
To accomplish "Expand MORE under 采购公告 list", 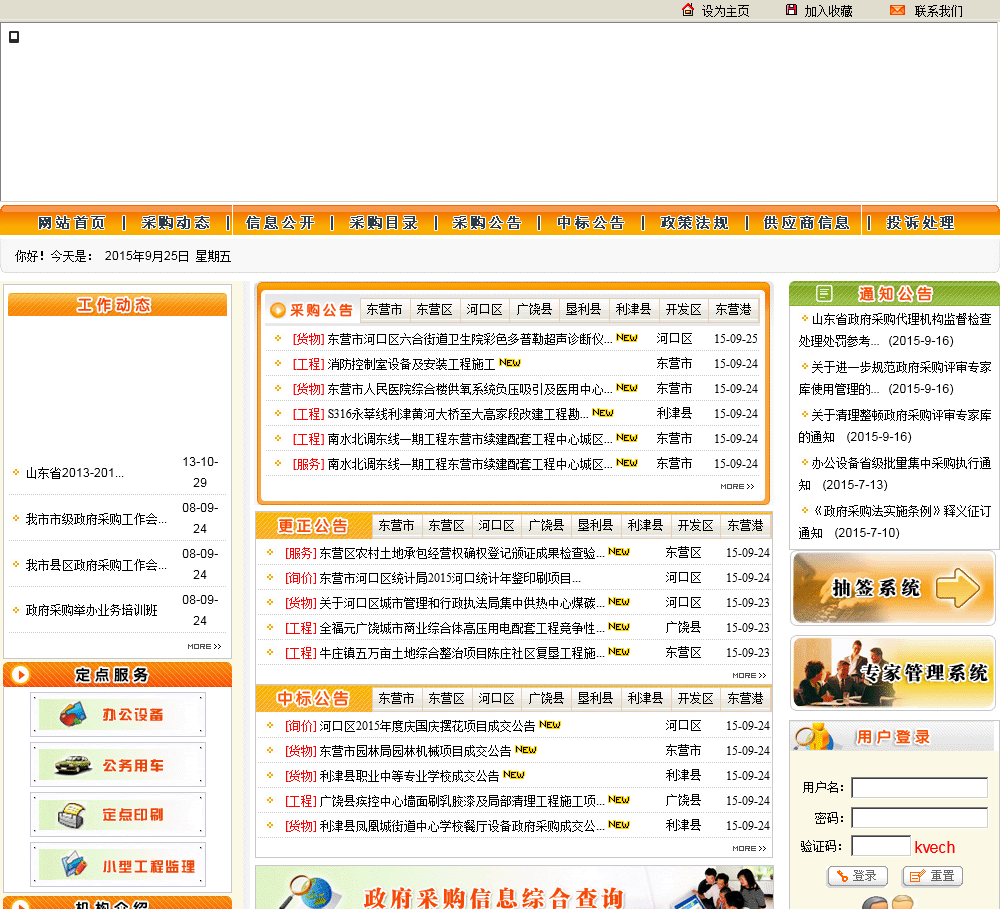I will [x=737, y=487].
